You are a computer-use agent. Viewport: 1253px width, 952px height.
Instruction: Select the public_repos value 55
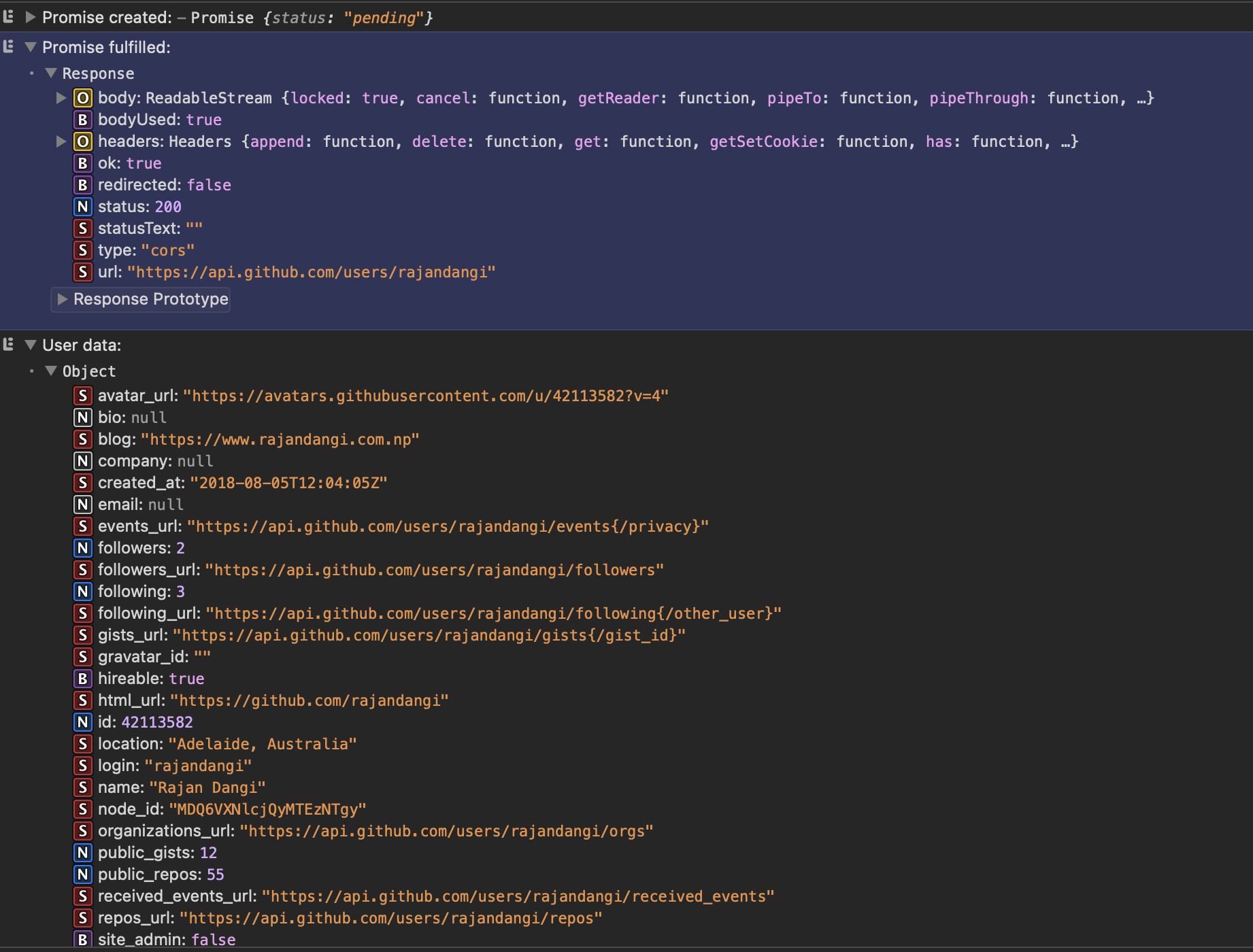click(x=216, y=874)
